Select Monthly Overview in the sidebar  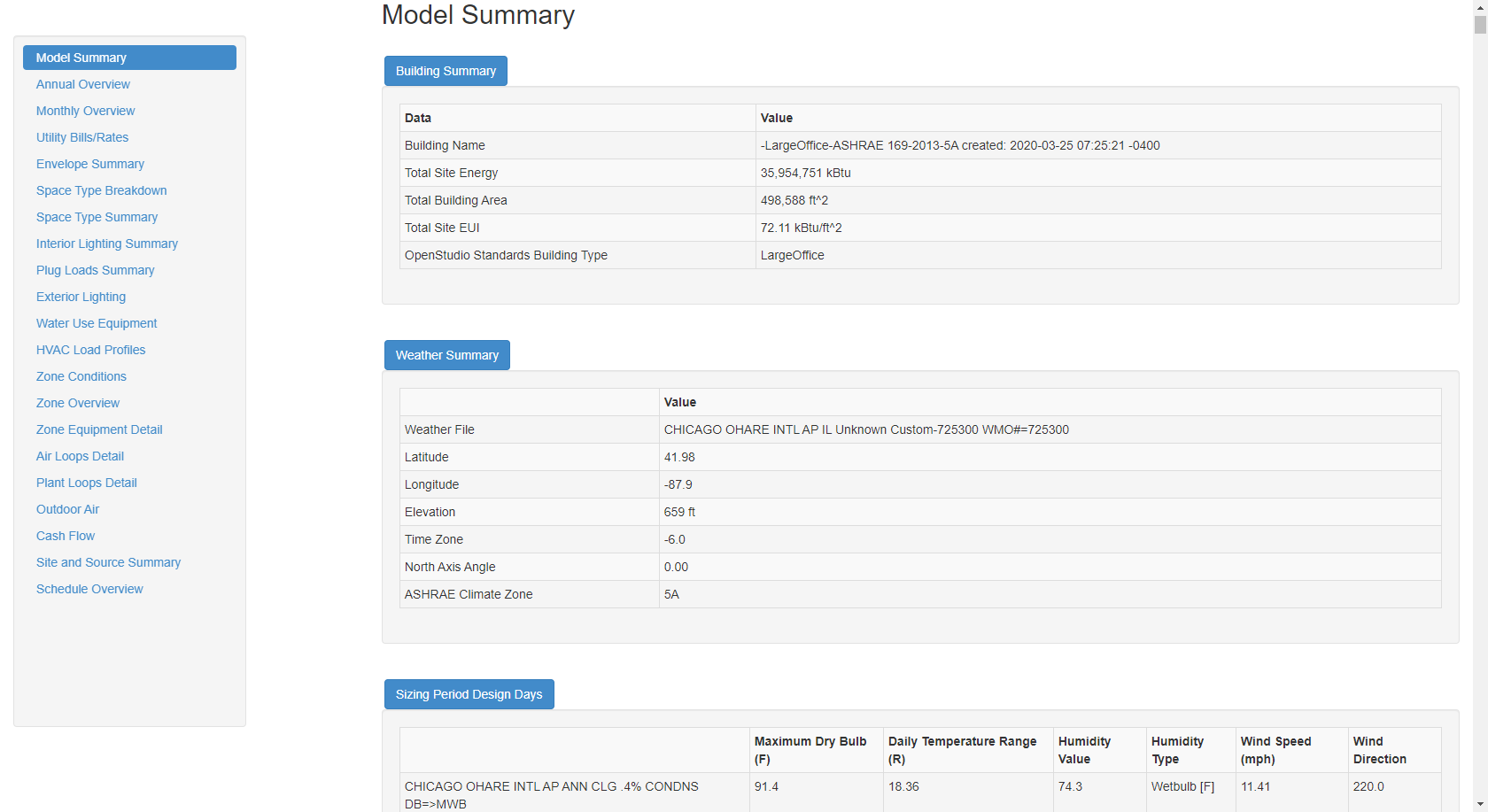coord(85,111)
